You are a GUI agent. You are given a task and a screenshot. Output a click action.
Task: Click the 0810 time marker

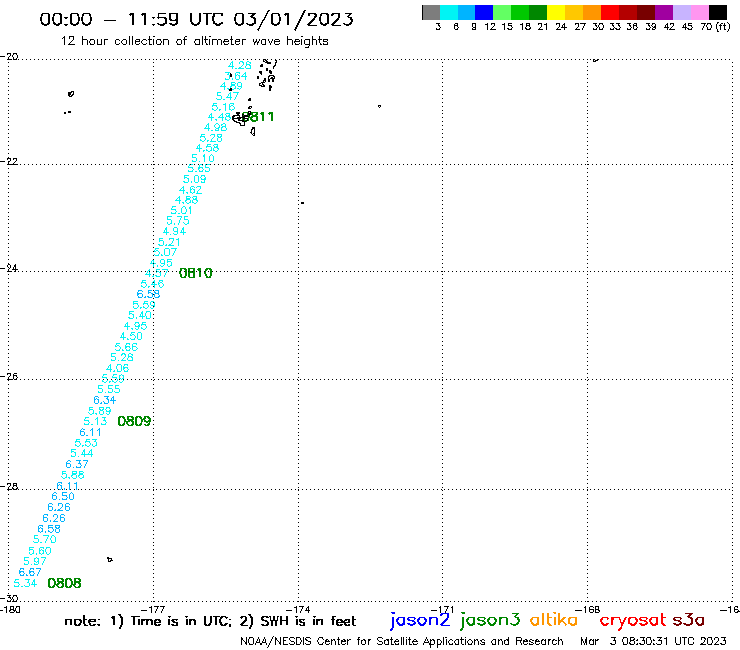(x=196, y=273)
